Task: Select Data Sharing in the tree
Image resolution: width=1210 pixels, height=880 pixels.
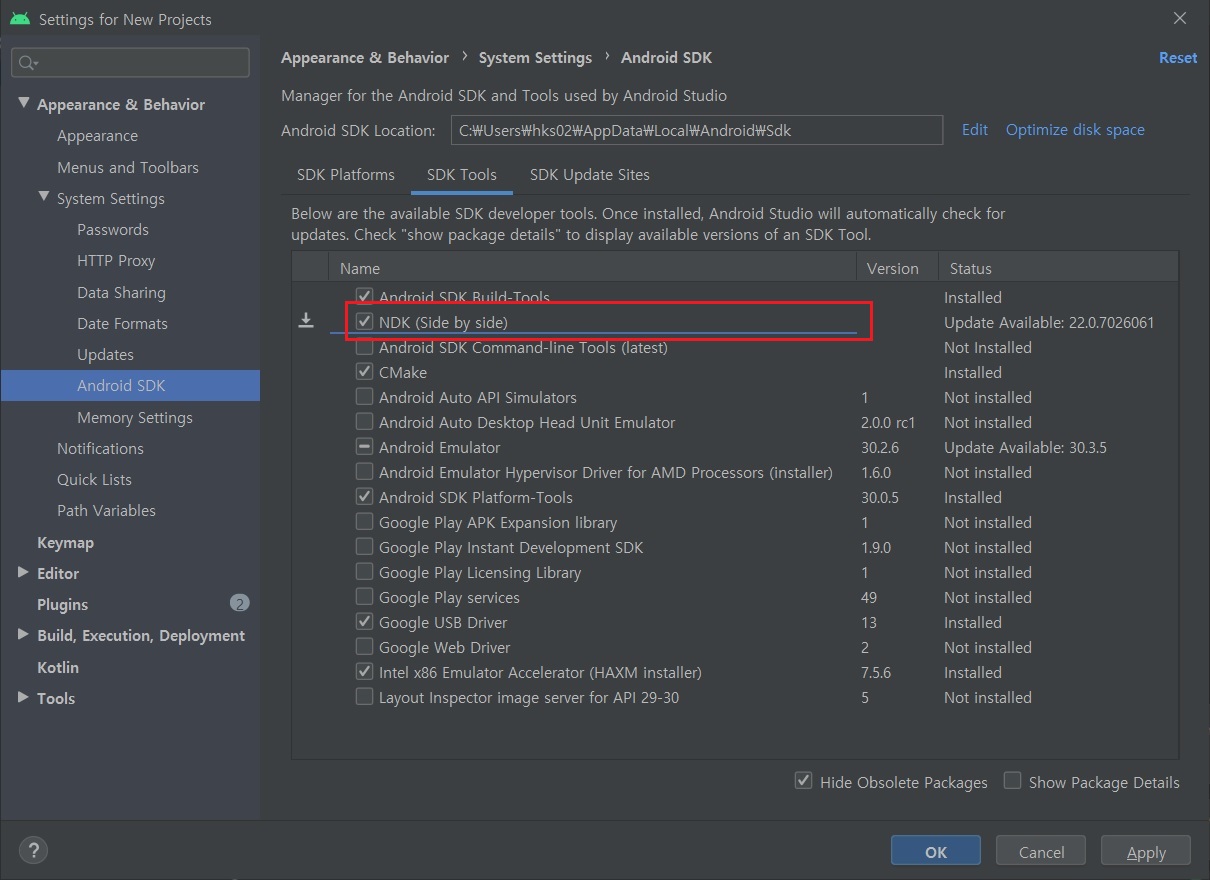Action: pyautogui.click(x=121, y=292)
